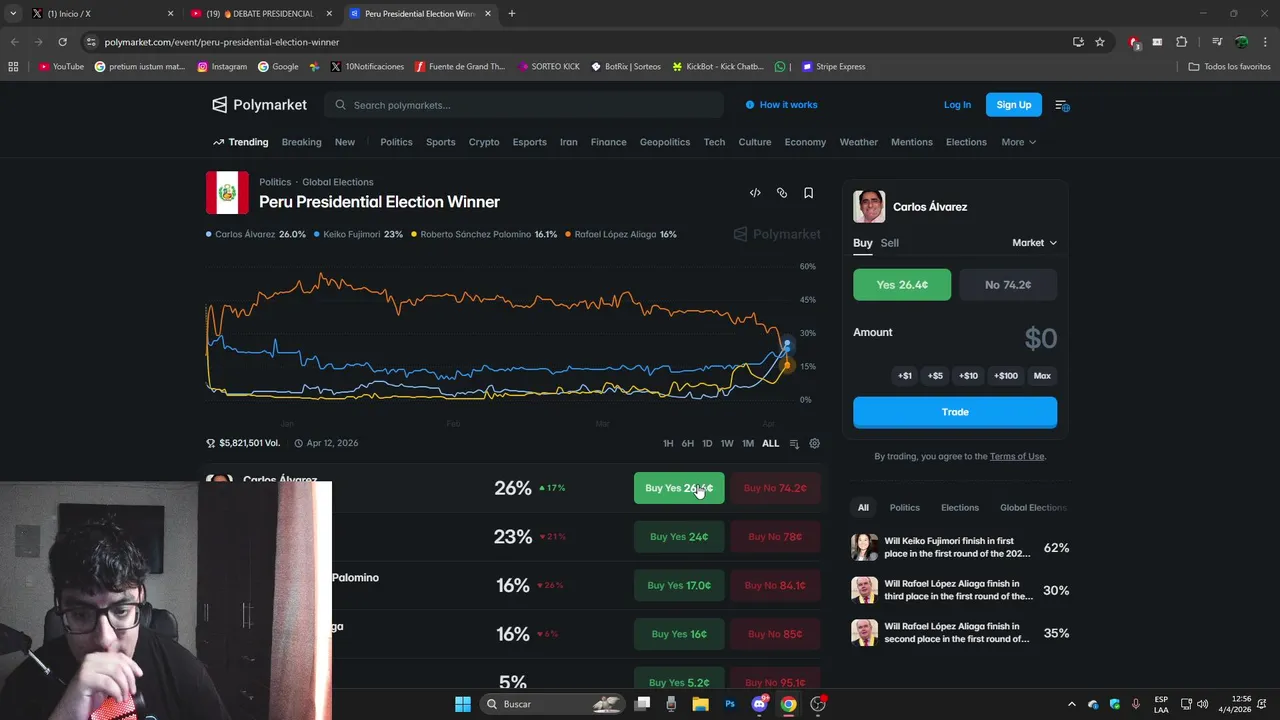Viewport: 1280px width, 720px height.
Task: Set chart range to 1D
Action: [x=707, y=443]
